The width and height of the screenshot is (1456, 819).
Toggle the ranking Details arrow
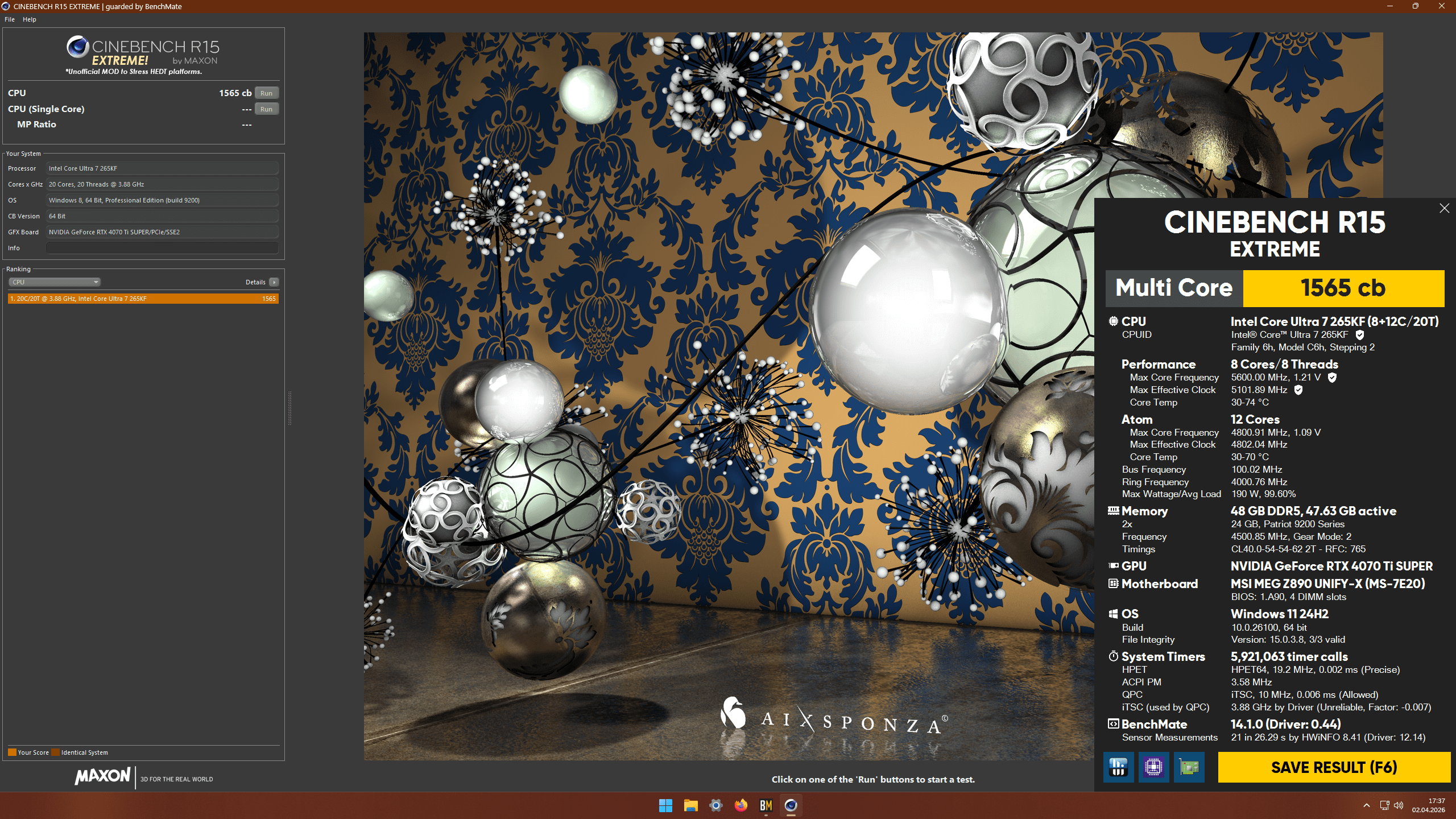pos(274,282)
